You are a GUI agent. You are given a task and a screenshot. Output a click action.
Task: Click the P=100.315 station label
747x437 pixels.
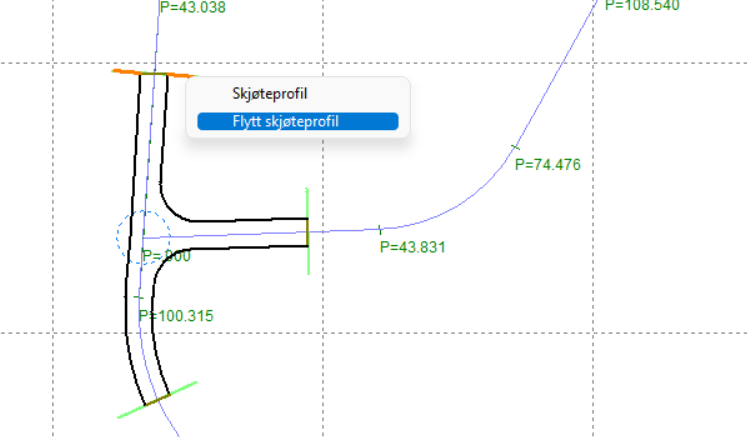click(176, 316)
